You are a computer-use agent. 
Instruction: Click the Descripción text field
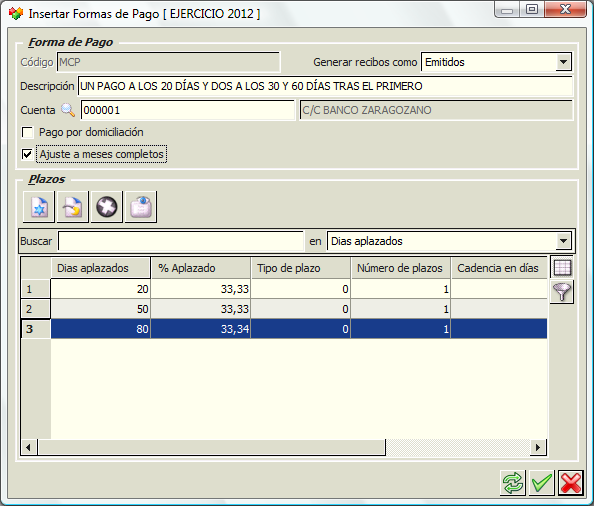point(325,86)
